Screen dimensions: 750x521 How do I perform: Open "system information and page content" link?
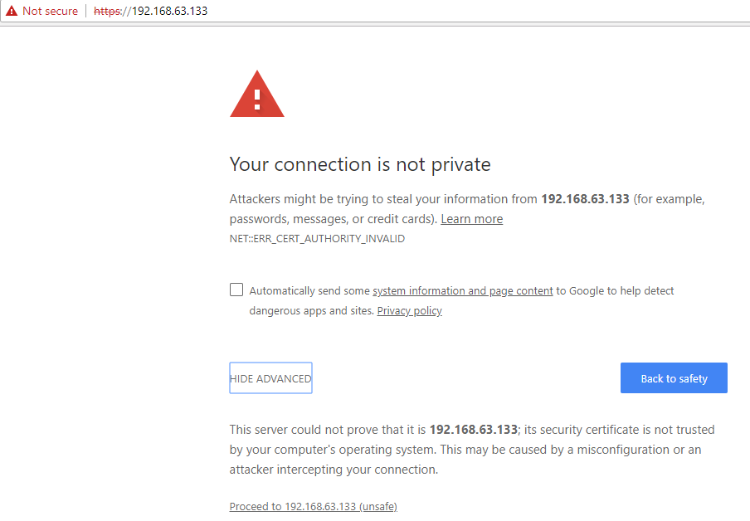[x=462, y=291]
